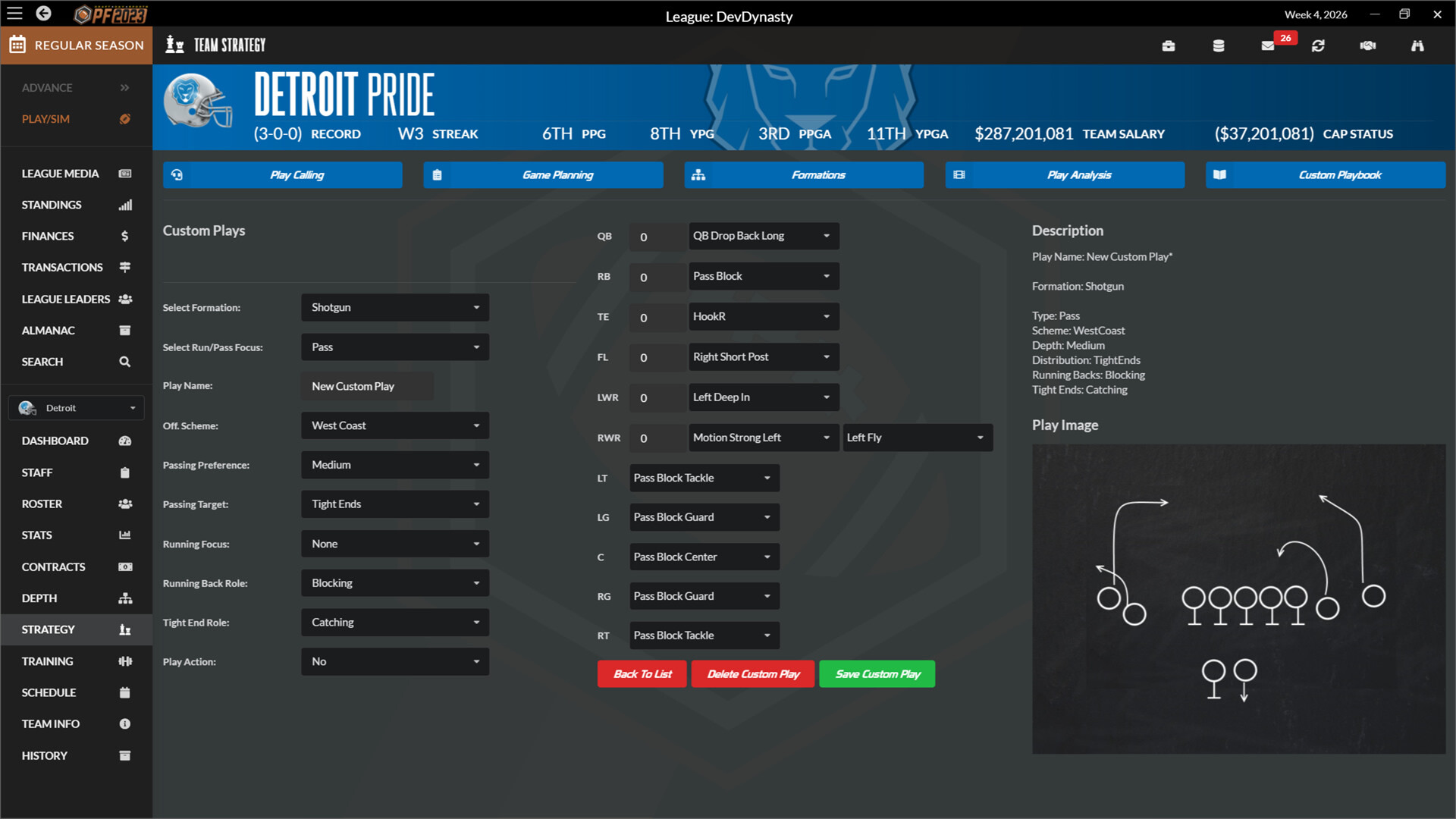Open the mail inbox showing 26 messages
The image size is (1456, 819).
(x=1267, y=45)
